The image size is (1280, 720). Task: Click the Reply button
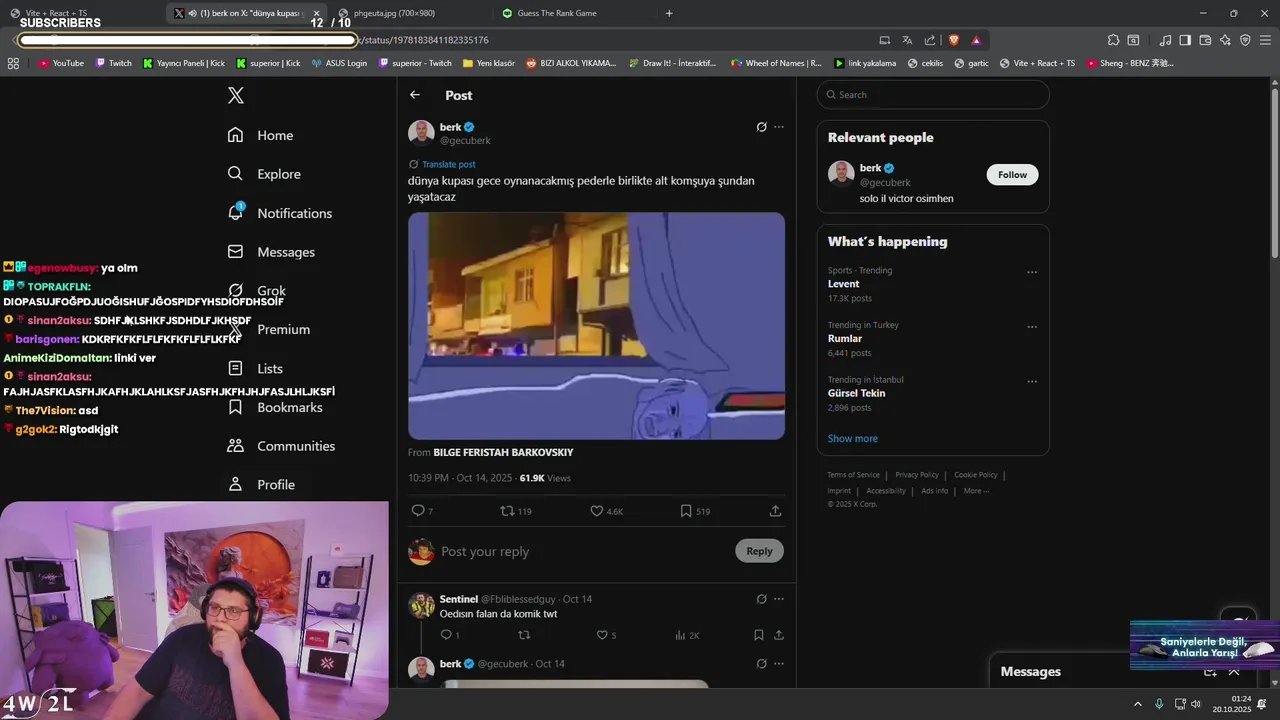759,551
